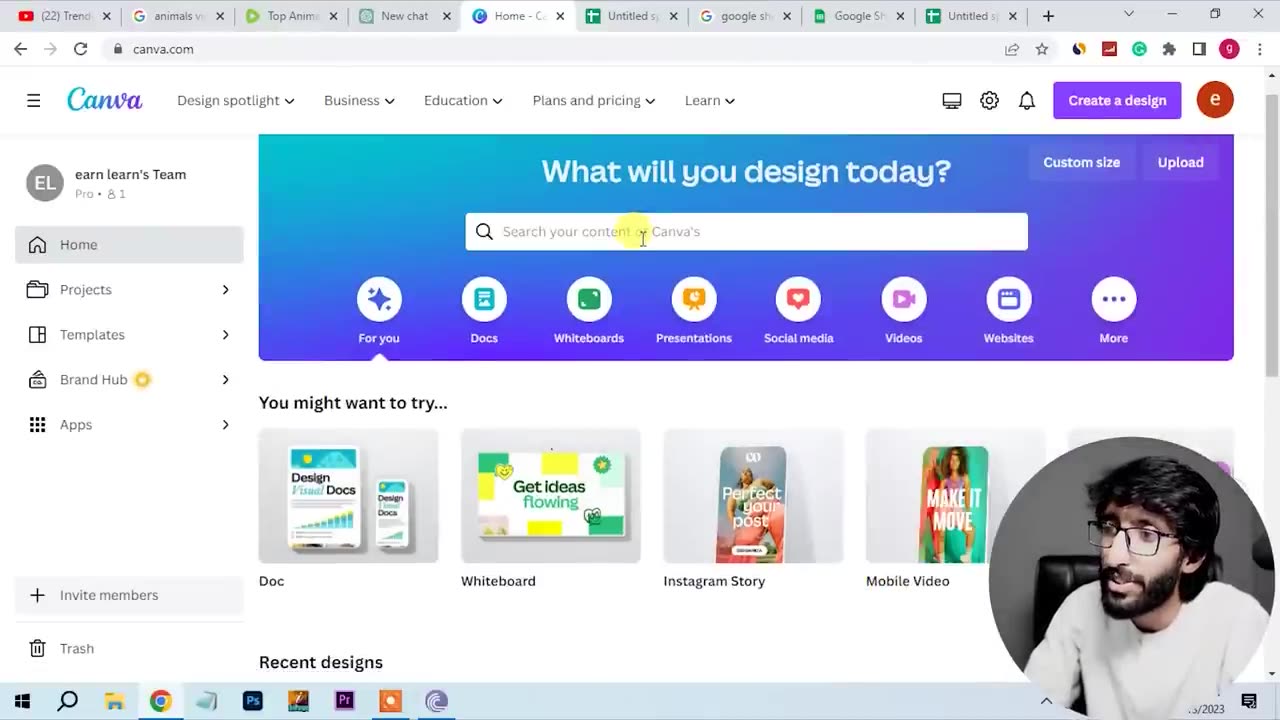Open Trash in the sidebar
The image size is (1280, 720).
tap(129, 649)
